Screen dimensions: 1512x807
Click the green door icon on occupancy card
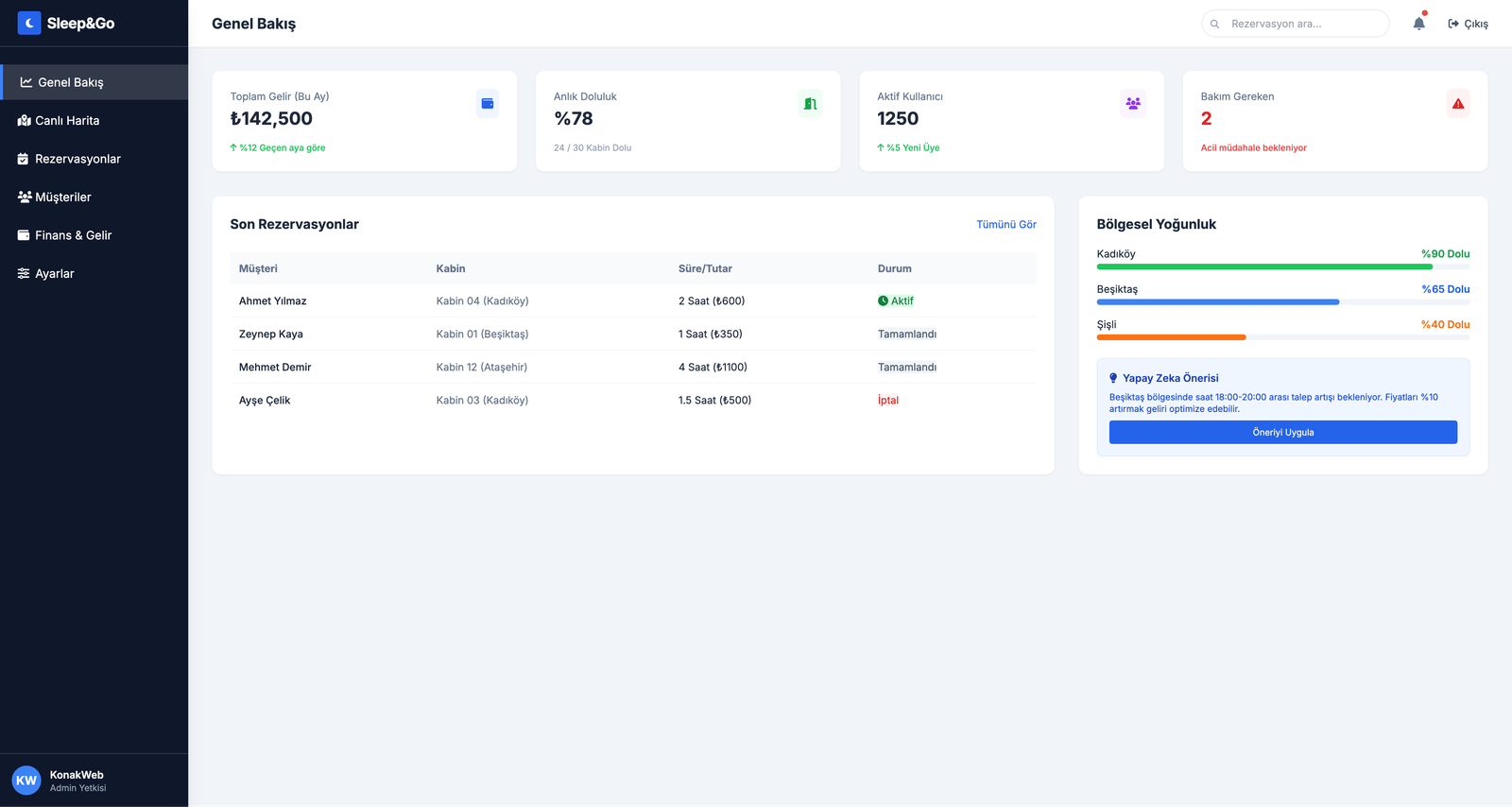click(810, 104)
